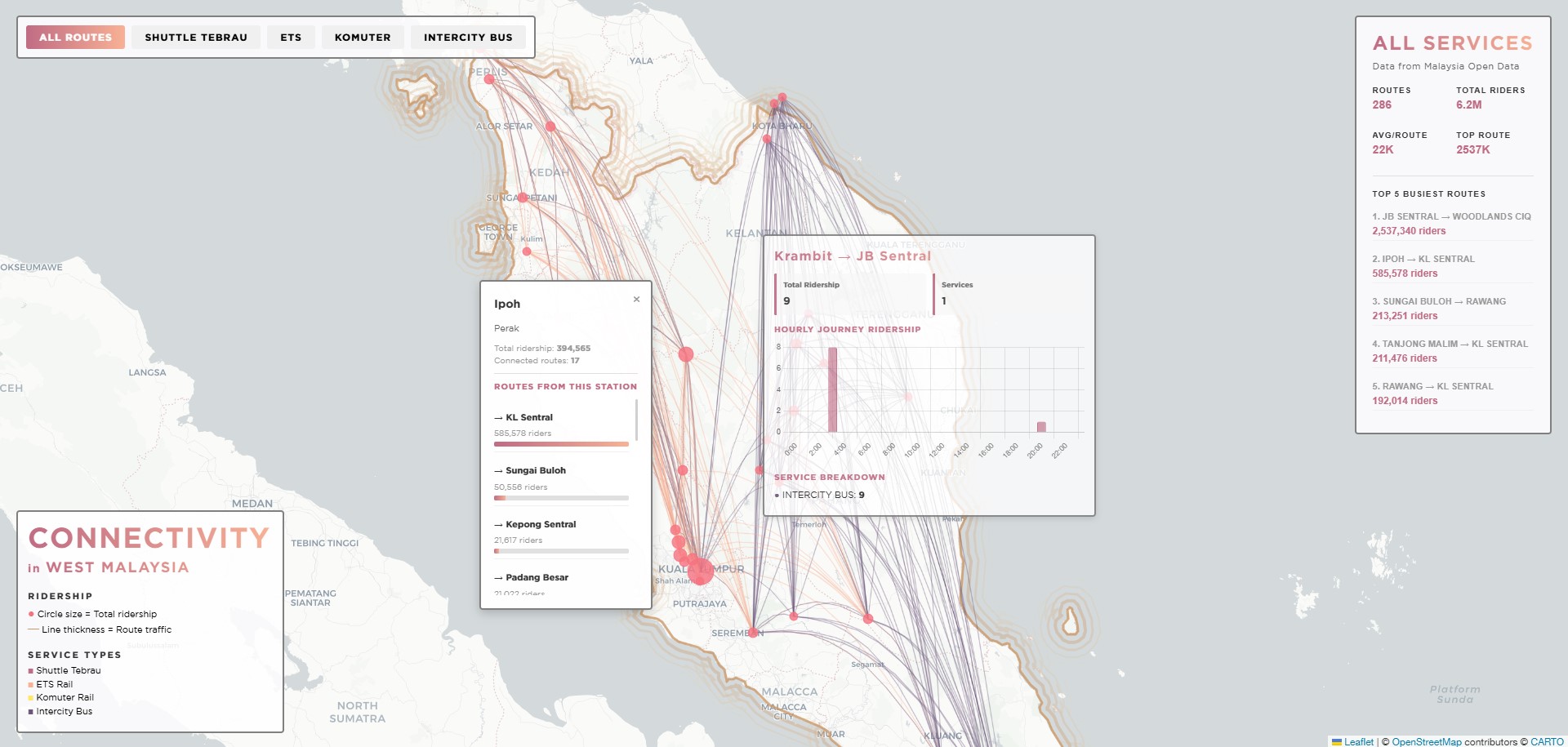Toggle the Shuttle Tebrau route filter
Viewport: 1568px width, 747px height.
[196, 37]
